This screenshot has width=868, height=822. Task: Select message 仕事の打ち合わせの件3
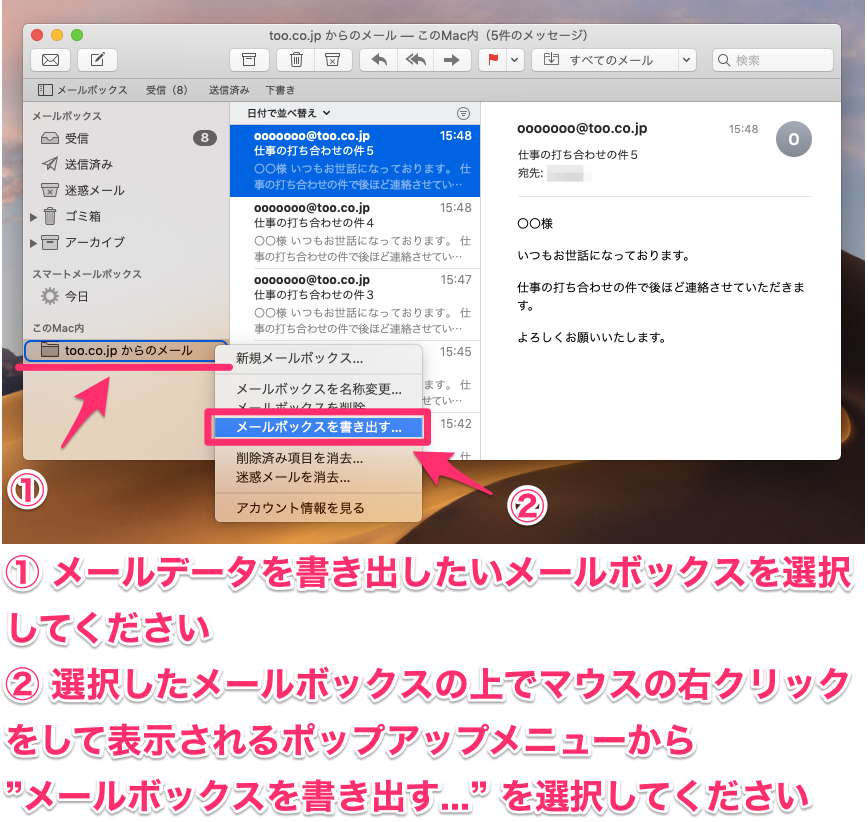(355, 304)
